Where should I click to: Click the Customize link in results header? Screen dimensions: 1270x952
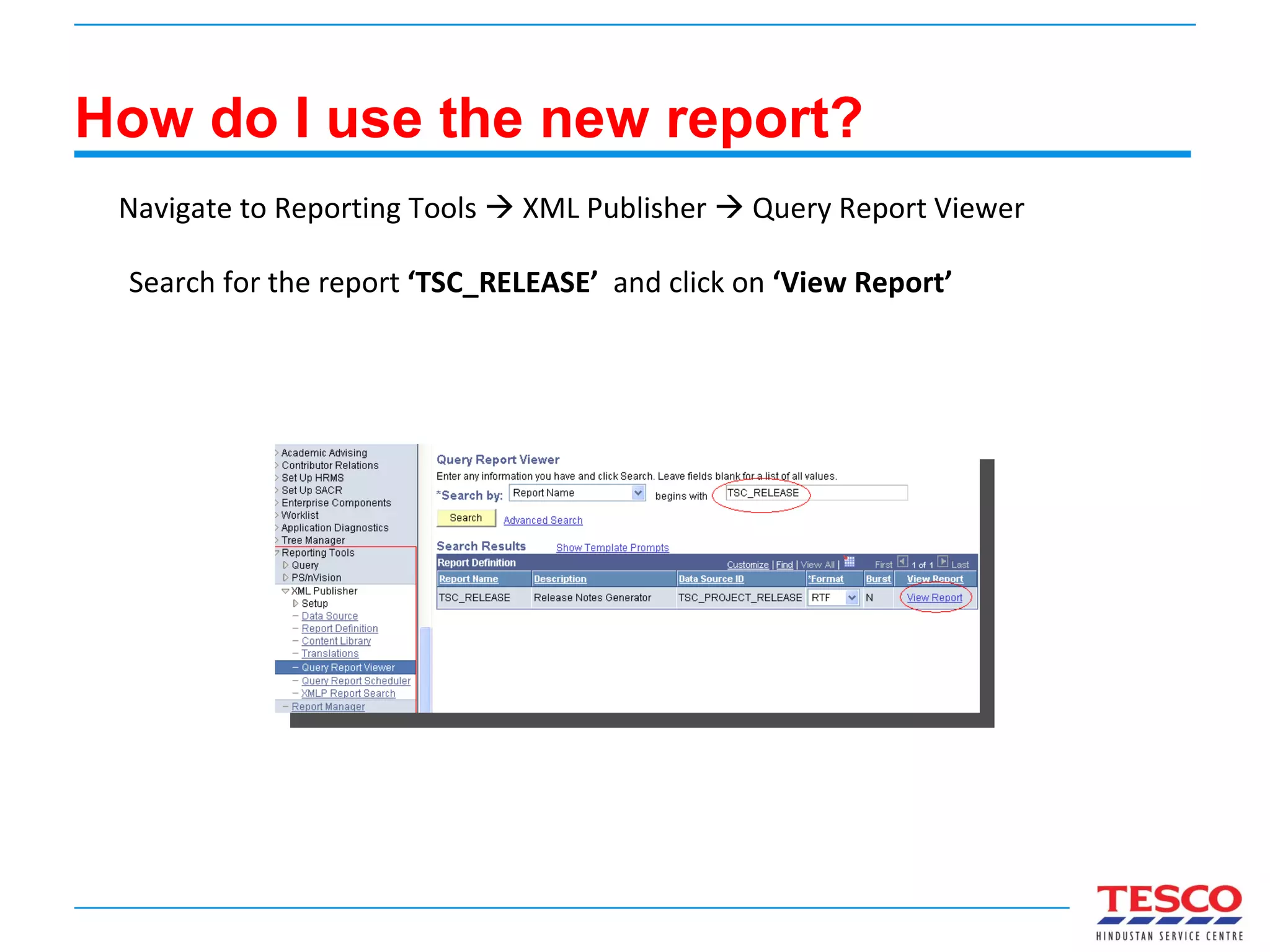point(748,565)
